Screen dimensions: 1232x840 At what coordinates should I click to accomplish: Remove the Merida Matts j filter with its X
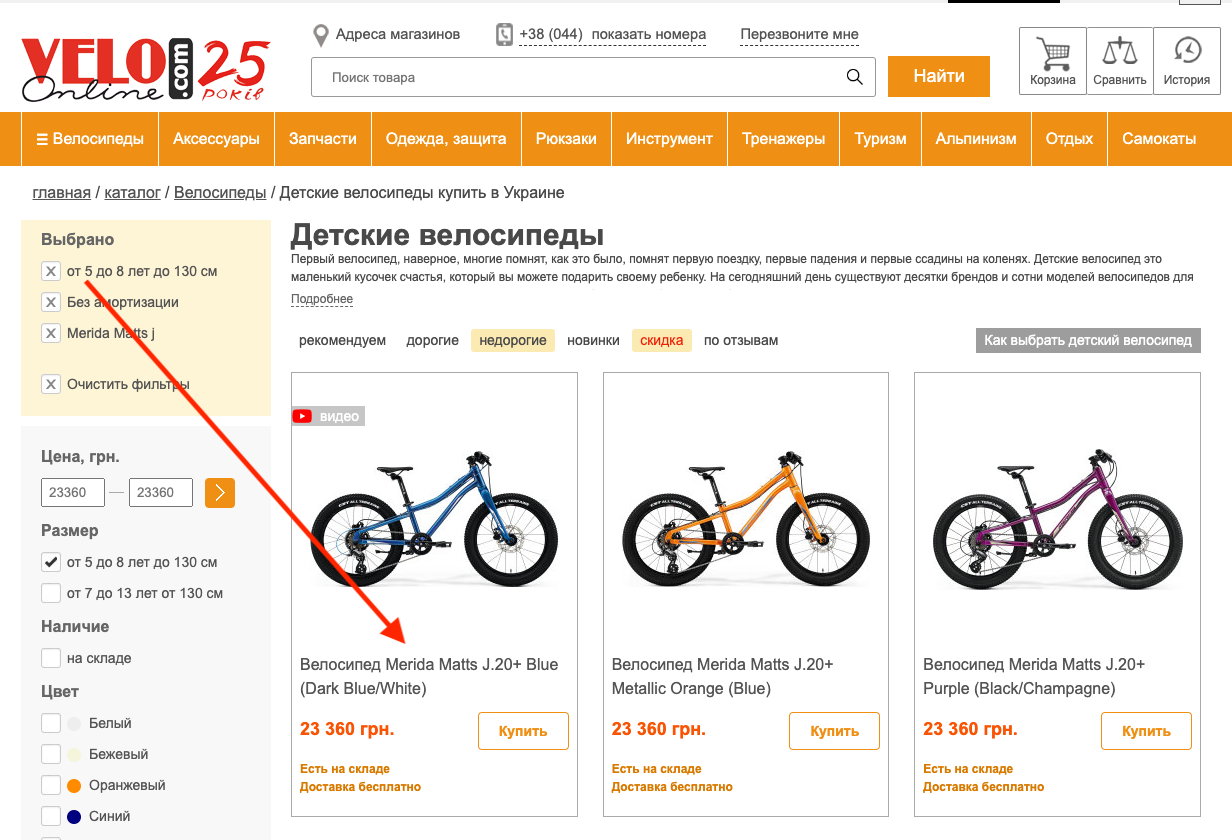[x=51, y=333]
